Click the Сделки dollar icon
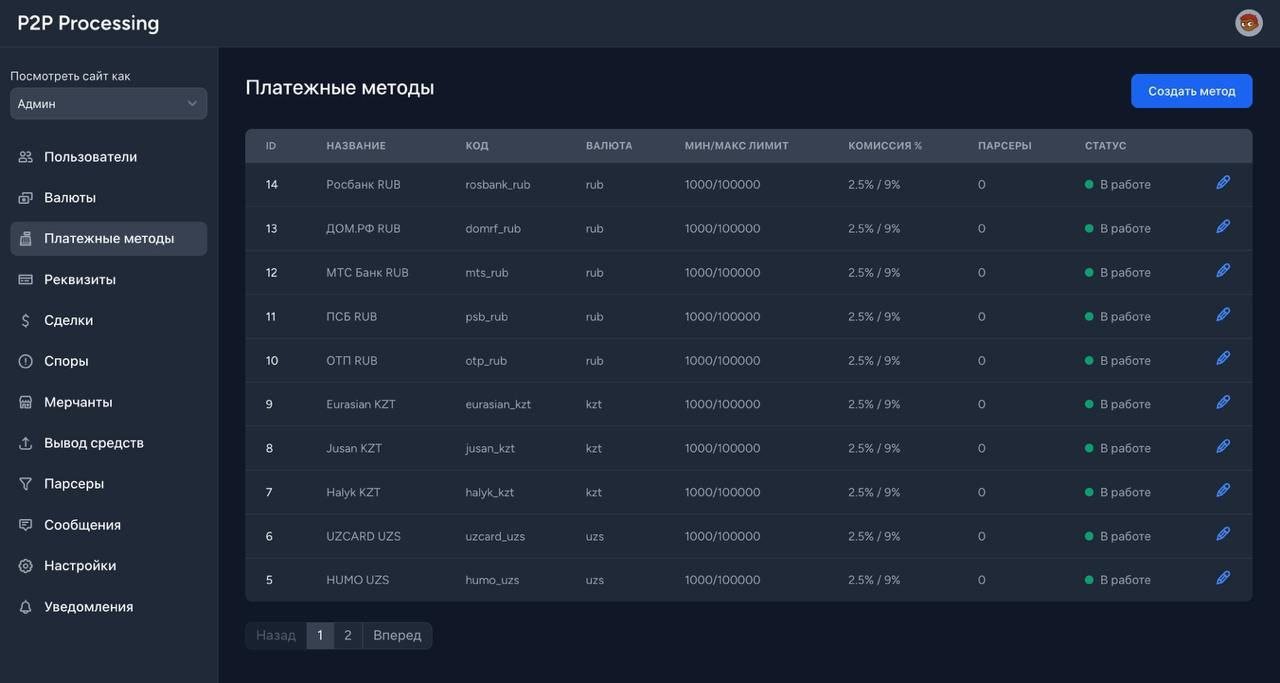Image resolution: width=1280 pixels, height=683 pixels. tap(26, 321)
